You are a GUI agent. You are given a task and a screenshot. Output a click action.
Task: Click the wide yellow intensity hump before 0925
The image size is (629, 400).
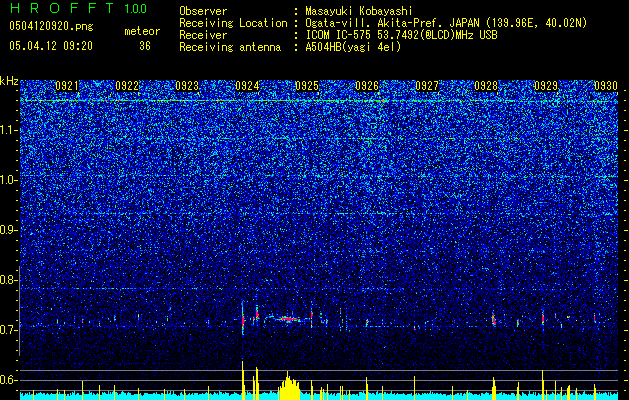(289, 386)
